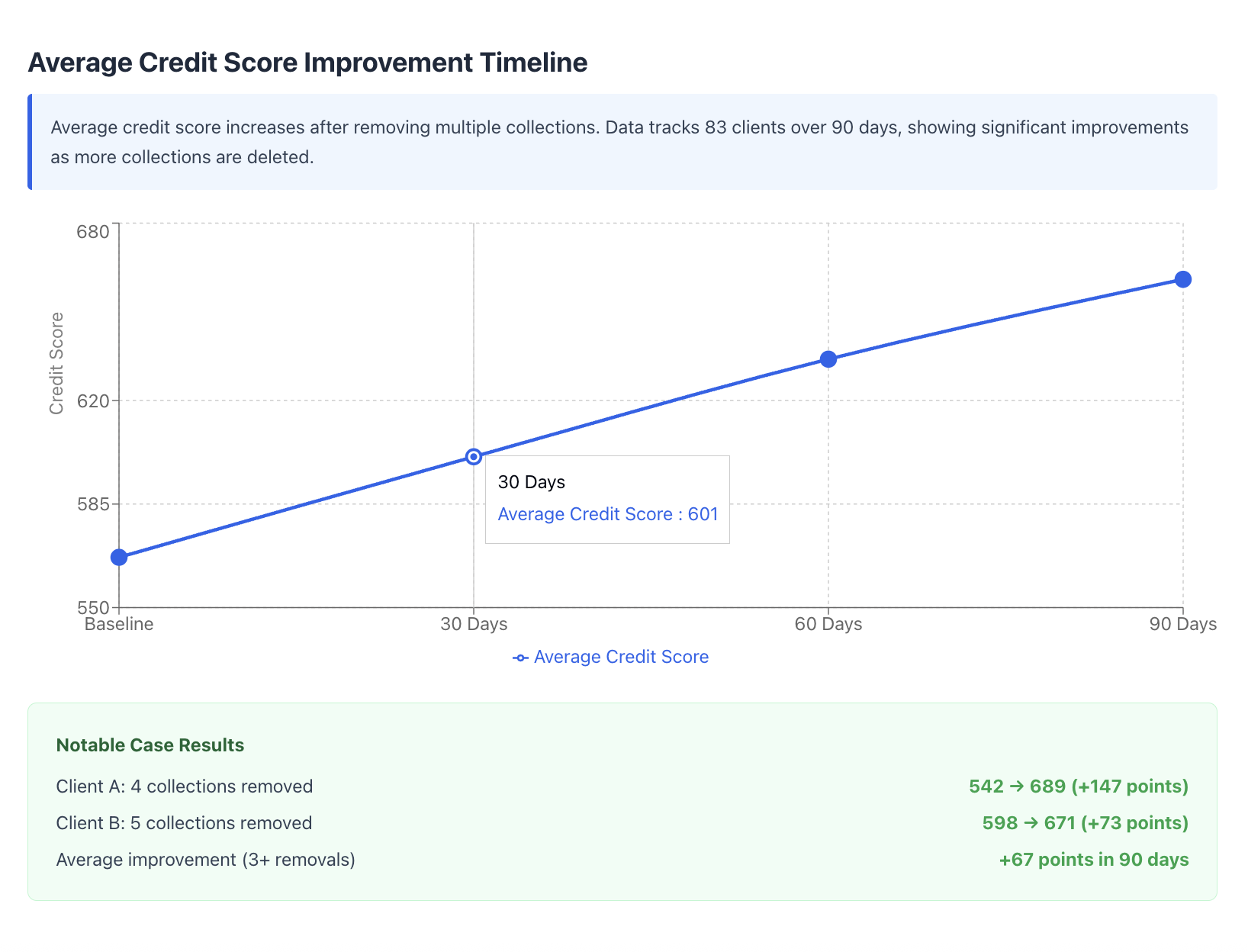Click the '30 Days' x-axis label
Screen dimensions: 1248x952
pyautogui.click(x=474, y=624)
